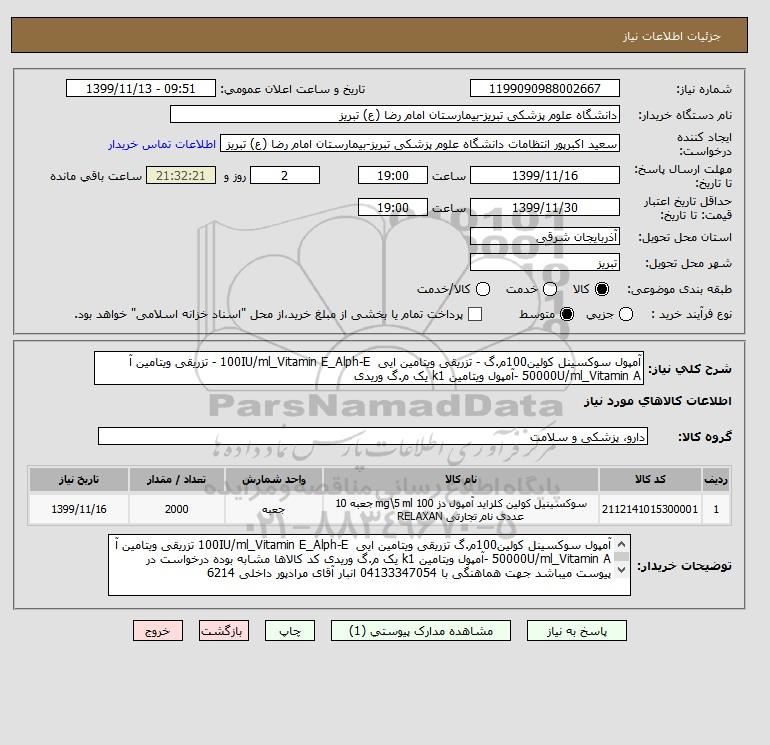Viewport: 770px width, 745px height.
Task: Click the remaining time 21:32:21 field
Action: [x=181, y=175]
